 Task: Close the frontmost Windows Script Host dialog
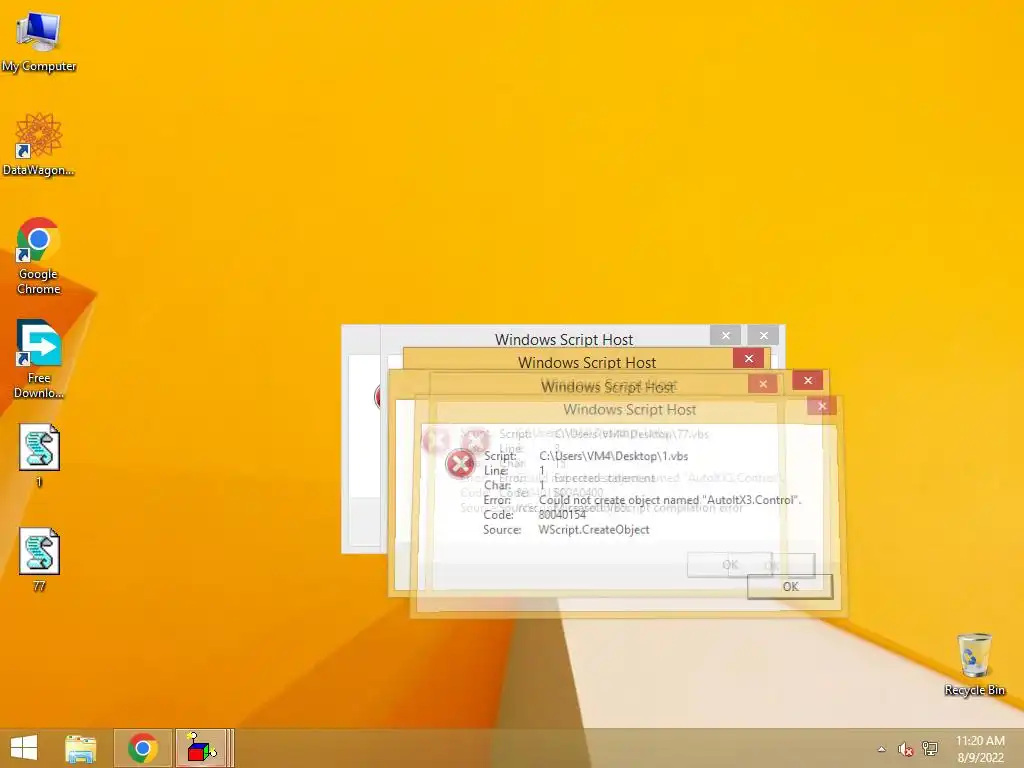822,406
